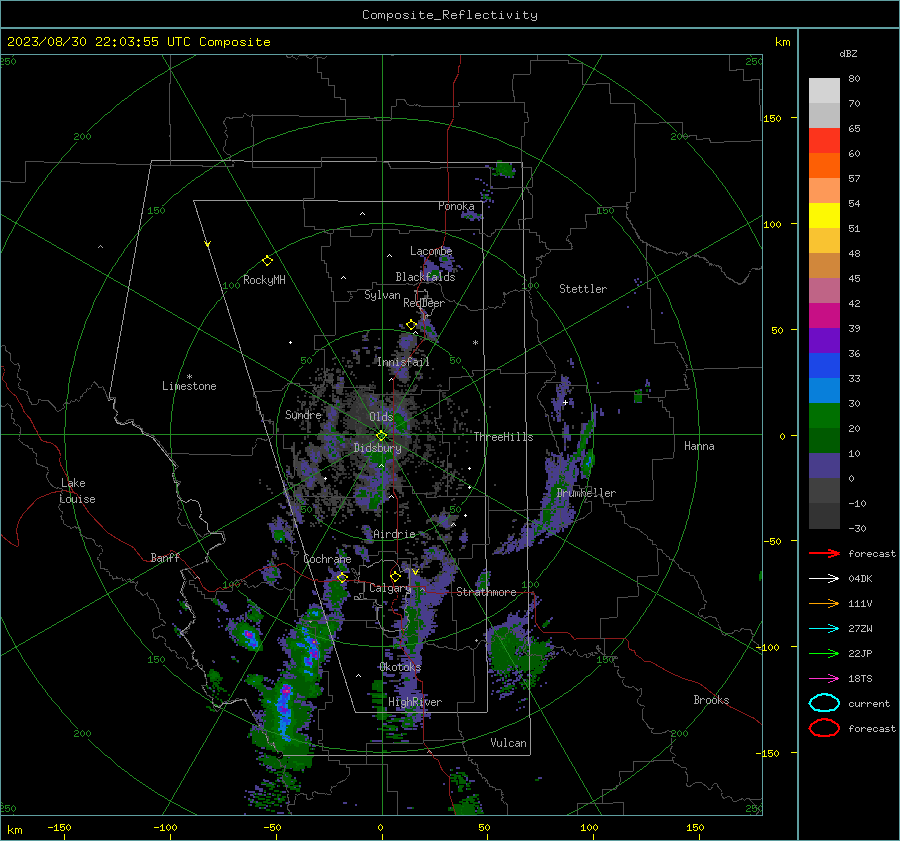Image resolution: width=900 pixels, height=841 pixels.
Task: Click the Olds label near radar center
Action: [x=381, y=417]
